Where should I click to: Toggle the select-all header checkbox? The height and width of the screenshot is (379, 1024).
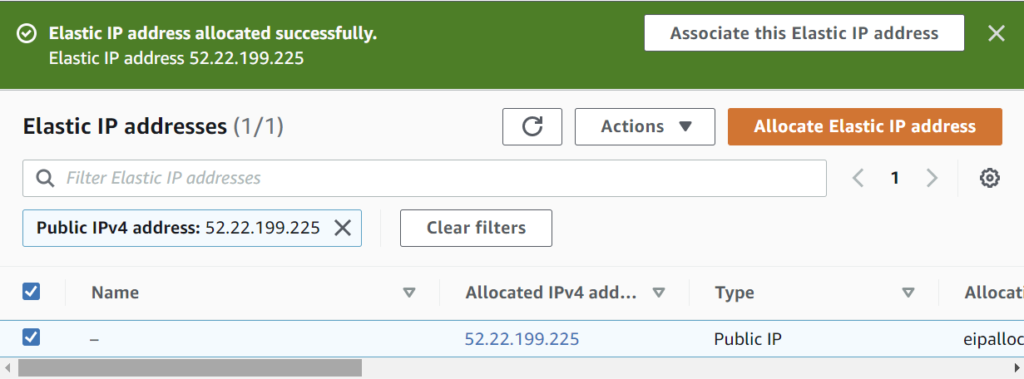(x=31, y=291)
